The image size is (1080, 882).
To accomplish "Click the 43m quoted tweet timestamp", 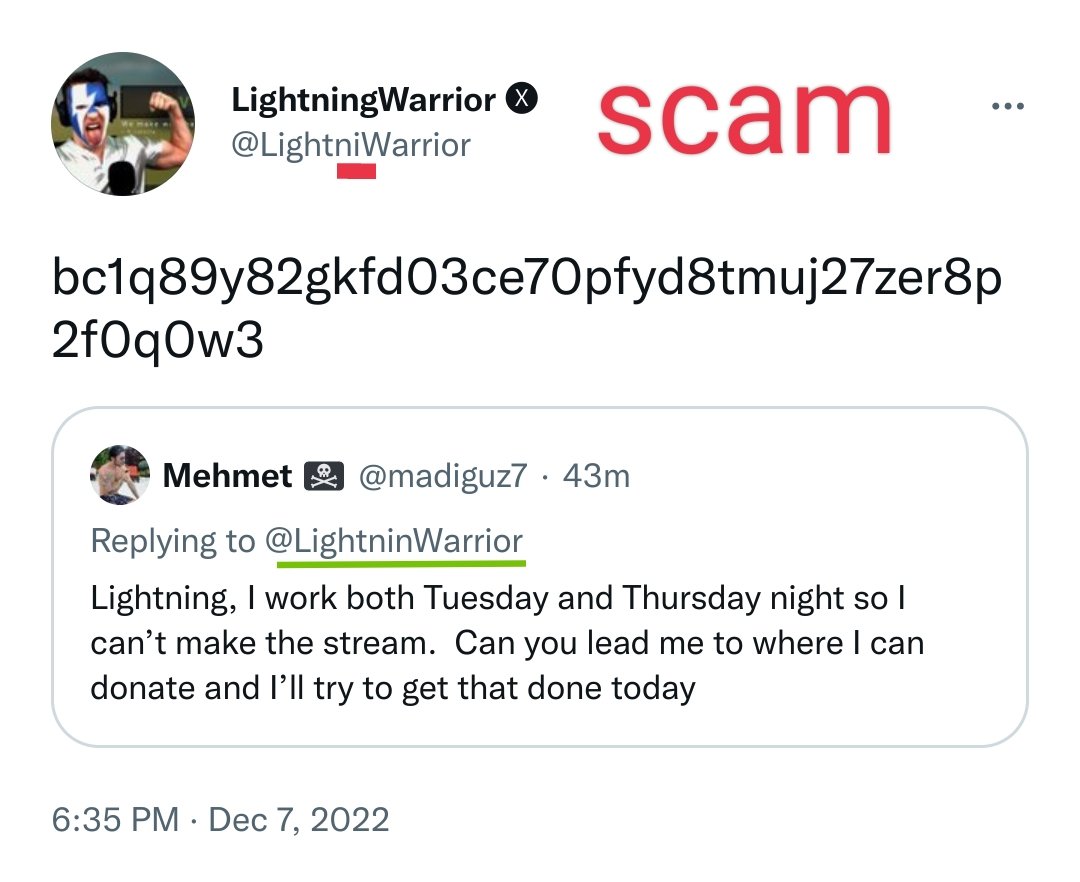I will pyautogui.click(x=596, y=476).
